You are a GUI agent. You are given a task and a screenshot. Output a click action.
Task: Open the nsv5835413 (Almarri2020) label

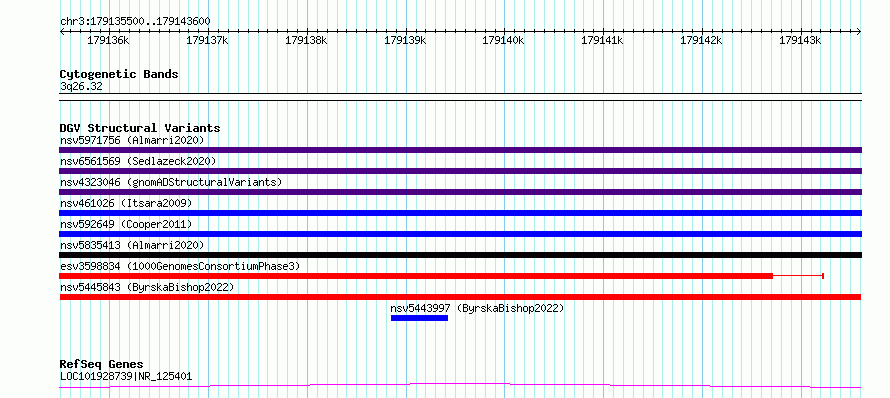coord(132,245)
